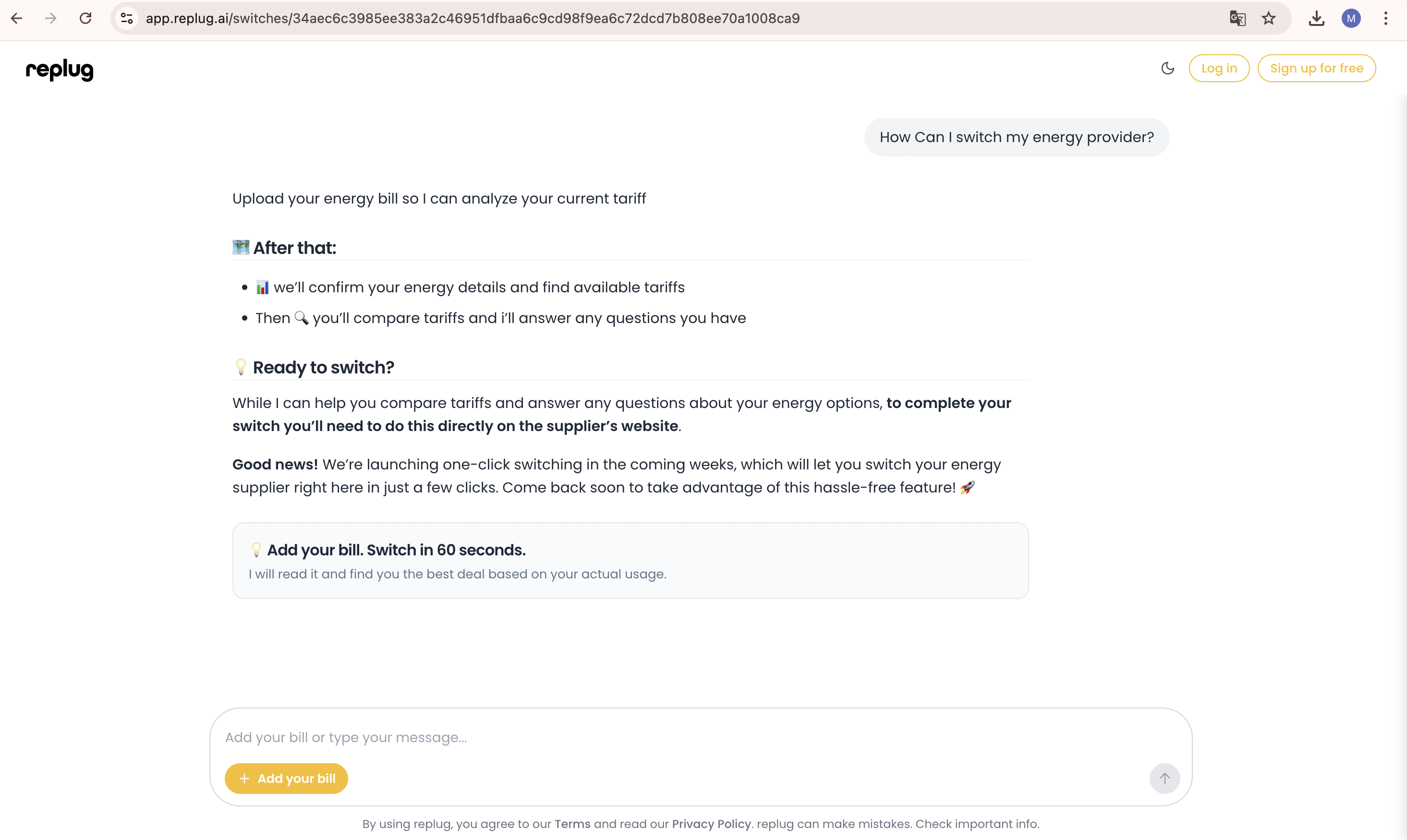This screenshot has width=1407, height=840.
Task: Click the plus Add your bill button
Action: pyautogui.click(x=286, y=778)
